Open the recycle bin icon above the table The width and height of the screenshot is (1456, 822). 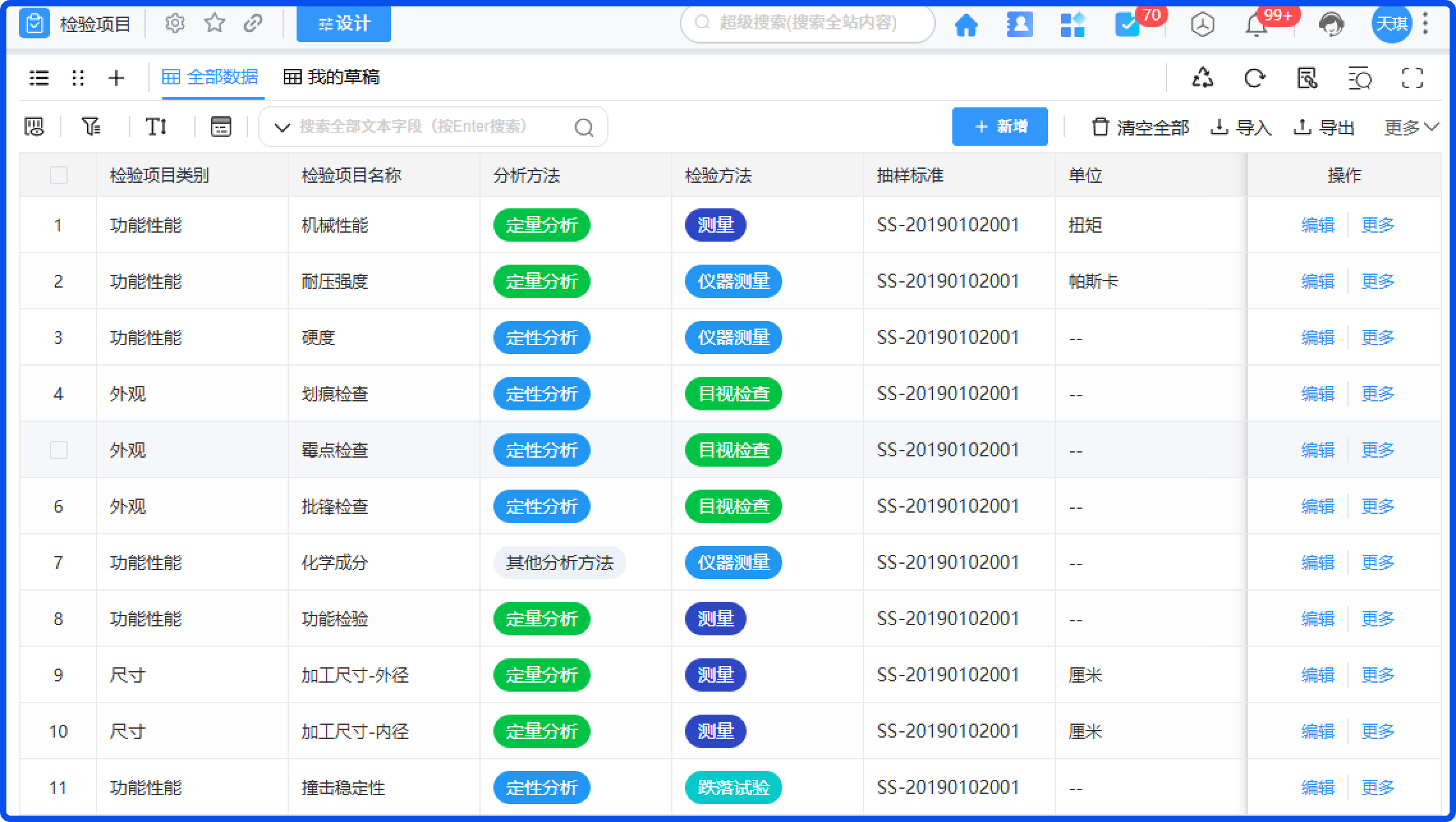[x=1202, y=77]
